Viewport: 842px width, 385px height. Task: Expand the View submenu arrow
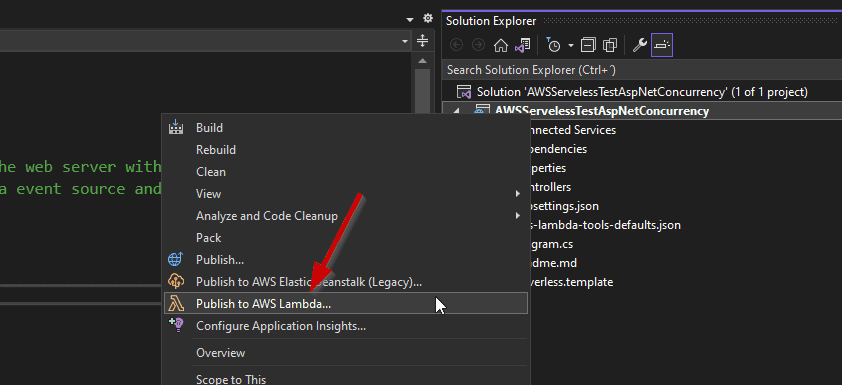518,193
